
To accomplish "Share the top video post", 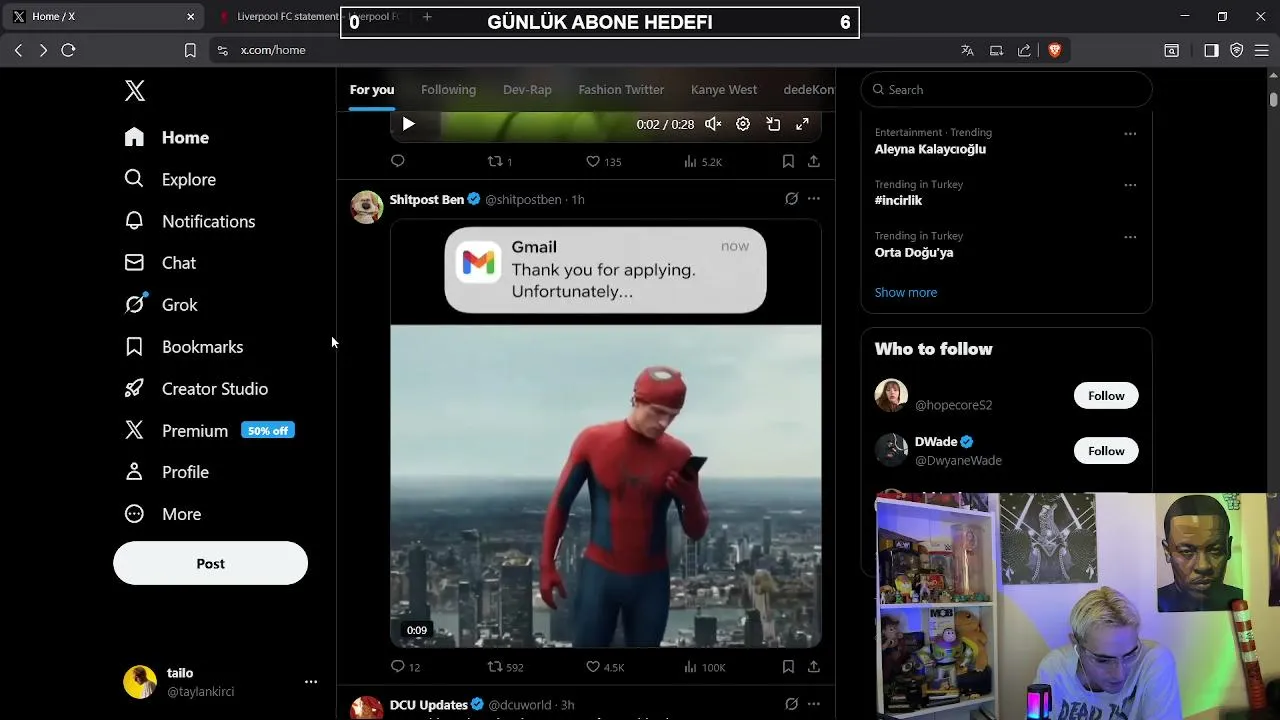I will [x=814, y=161].
